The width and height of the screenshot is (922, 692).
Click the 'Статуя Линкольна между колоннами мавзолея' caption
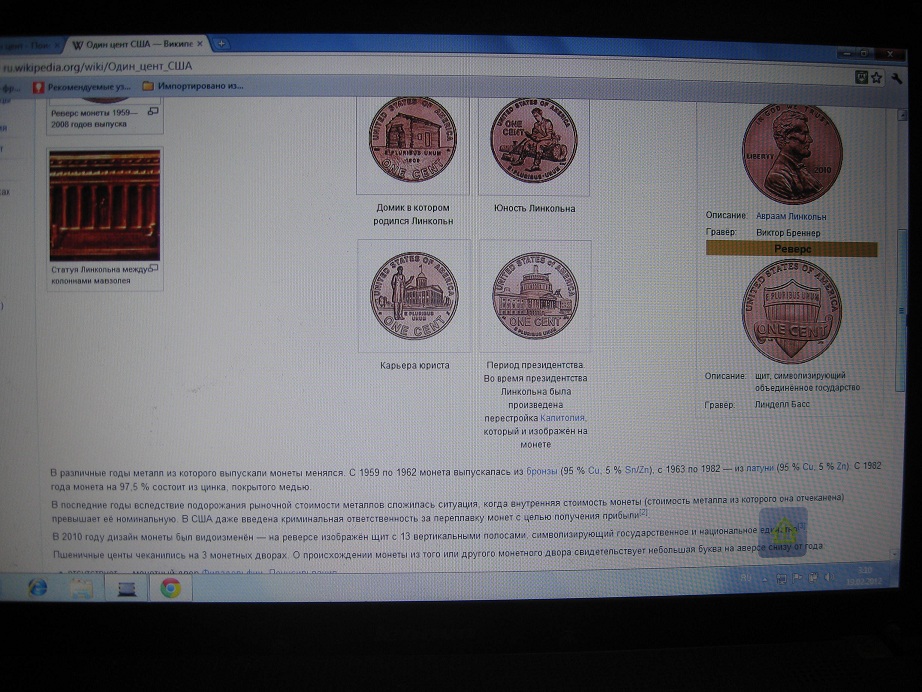100,275
